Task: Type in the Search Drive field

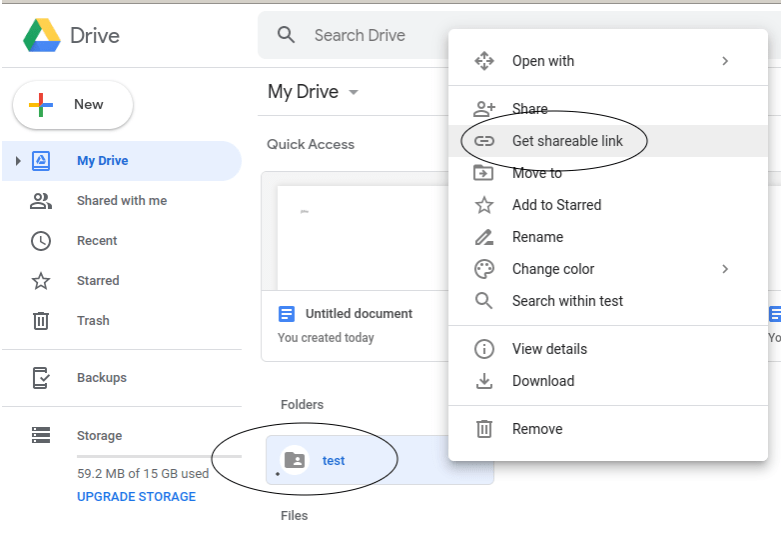Action: click(370, 35)
